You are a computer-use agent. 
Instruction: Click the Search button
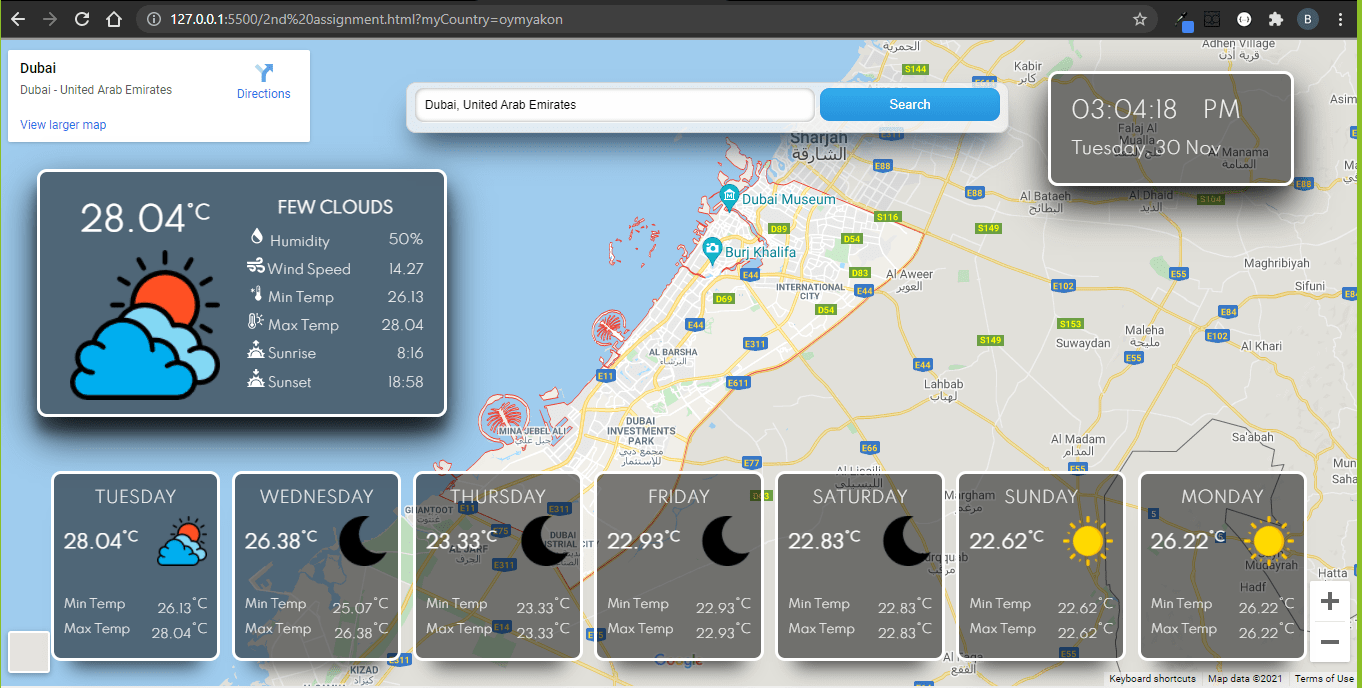(910, 104)
